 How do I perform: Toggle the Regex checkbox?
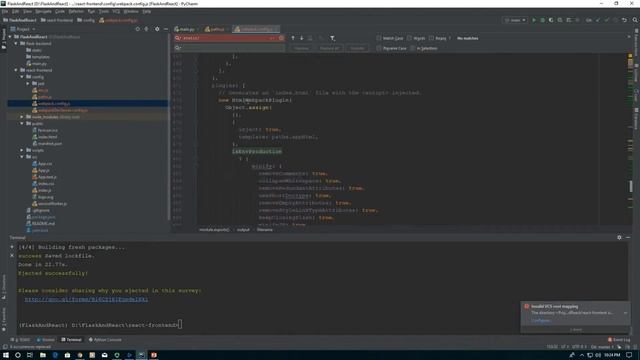pos(431,38)
